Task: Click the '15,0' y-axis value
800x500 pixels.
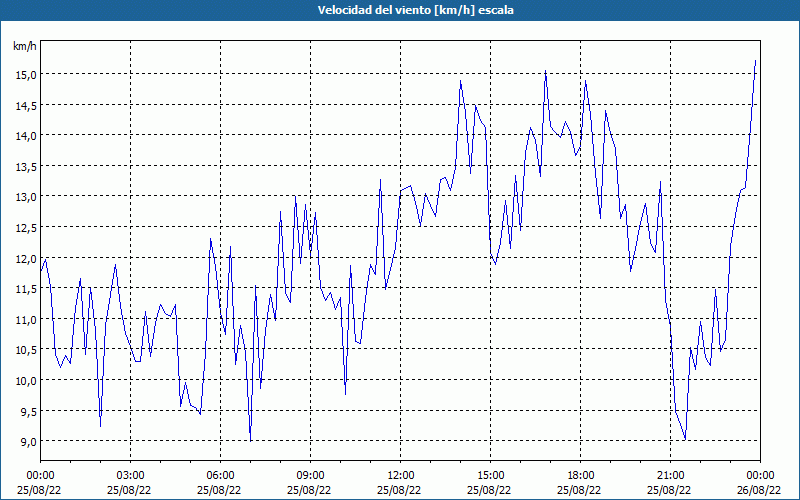Action: [26, 74]
